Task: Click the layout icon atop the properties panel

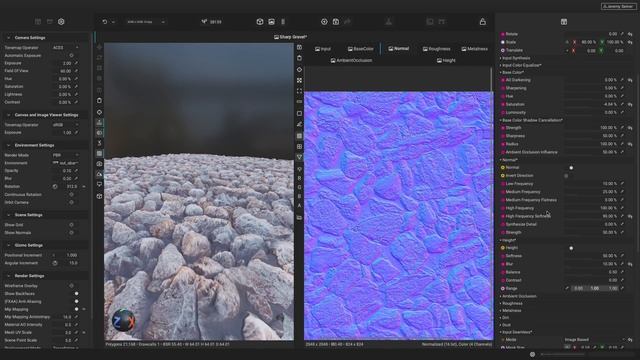Action: [x=564, y=22]
